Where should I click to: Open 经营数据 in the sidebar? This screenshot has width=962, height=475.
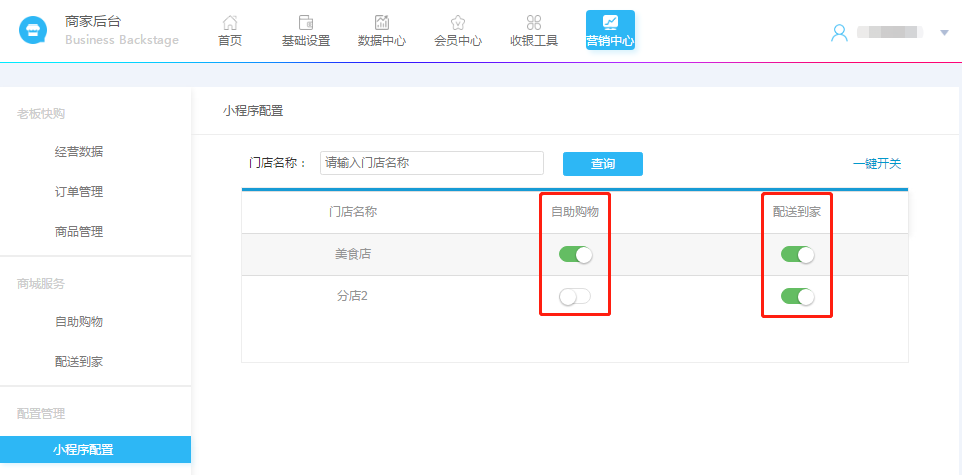tap(79, 152)
